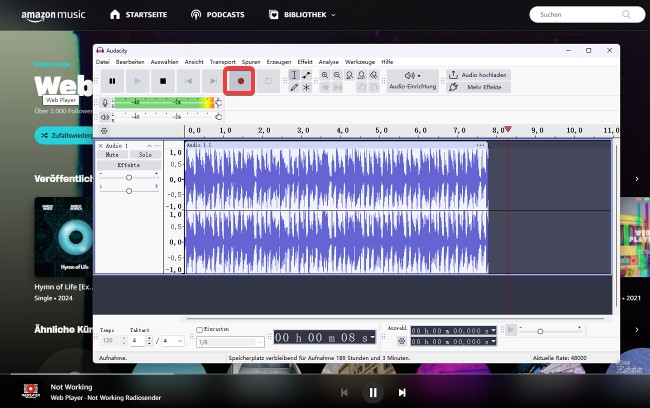
Task: Open the time position format dropdown
Action: (x=372, y=338)
